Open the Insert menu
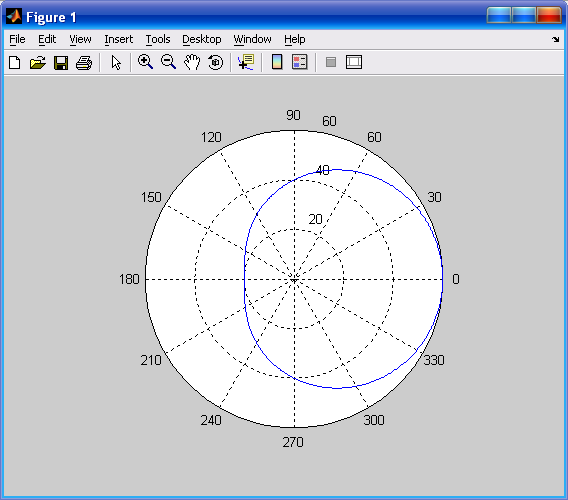 (x=118, y=39)
